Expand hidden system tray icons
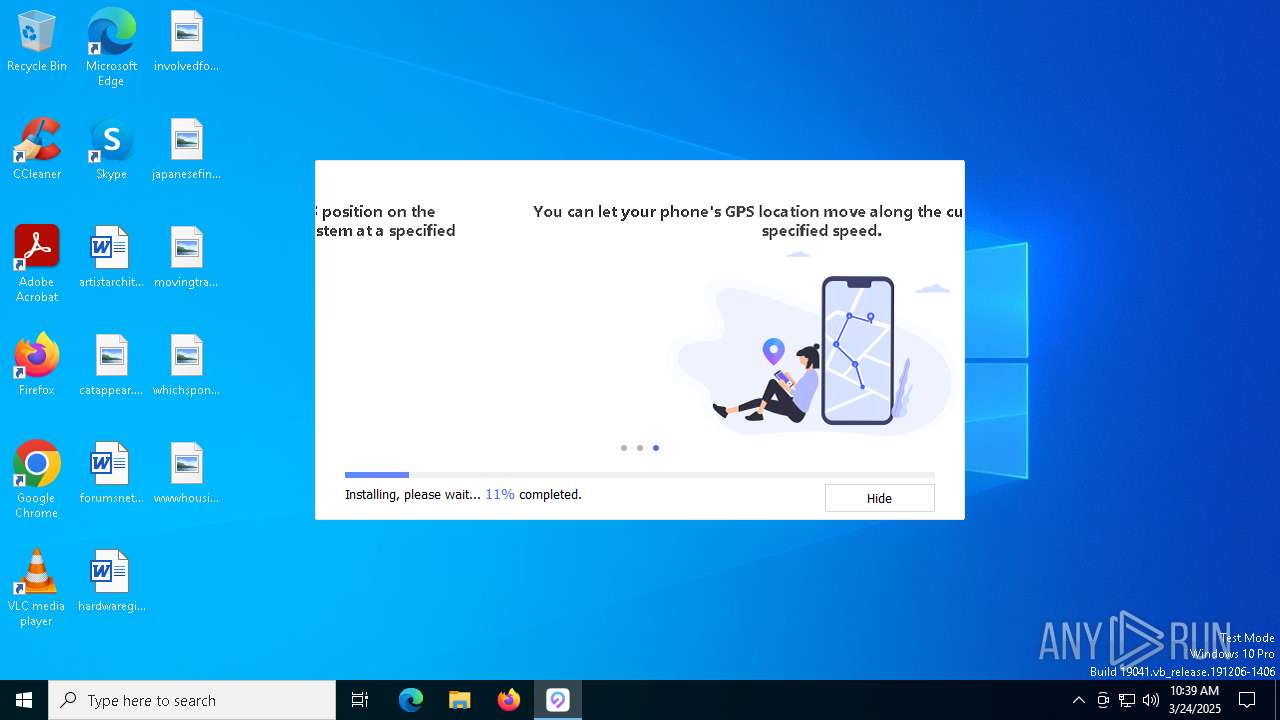 [x=1078, y=700]
